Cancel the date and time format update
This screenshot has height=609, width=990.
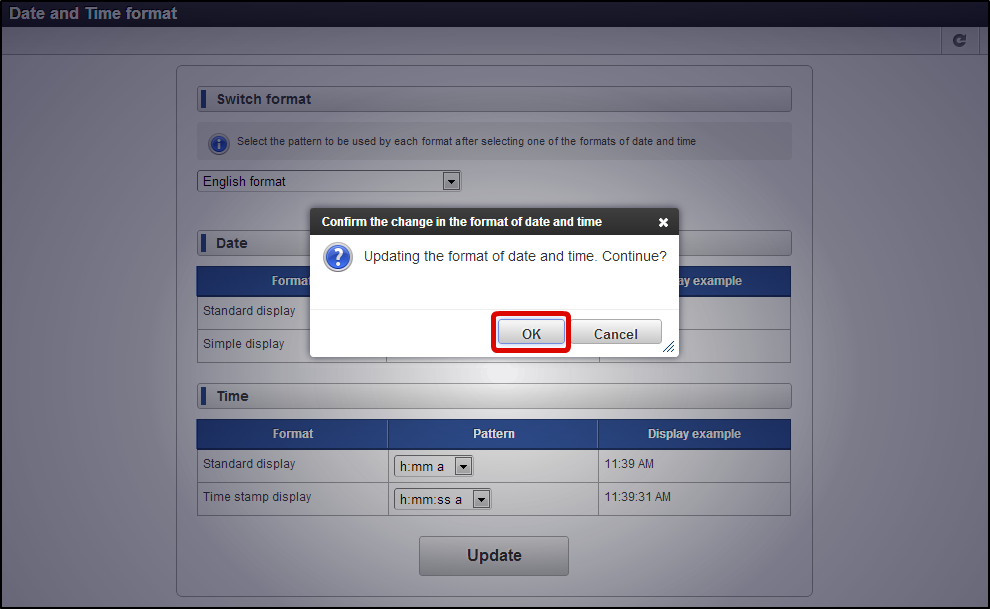pos(616,333)
